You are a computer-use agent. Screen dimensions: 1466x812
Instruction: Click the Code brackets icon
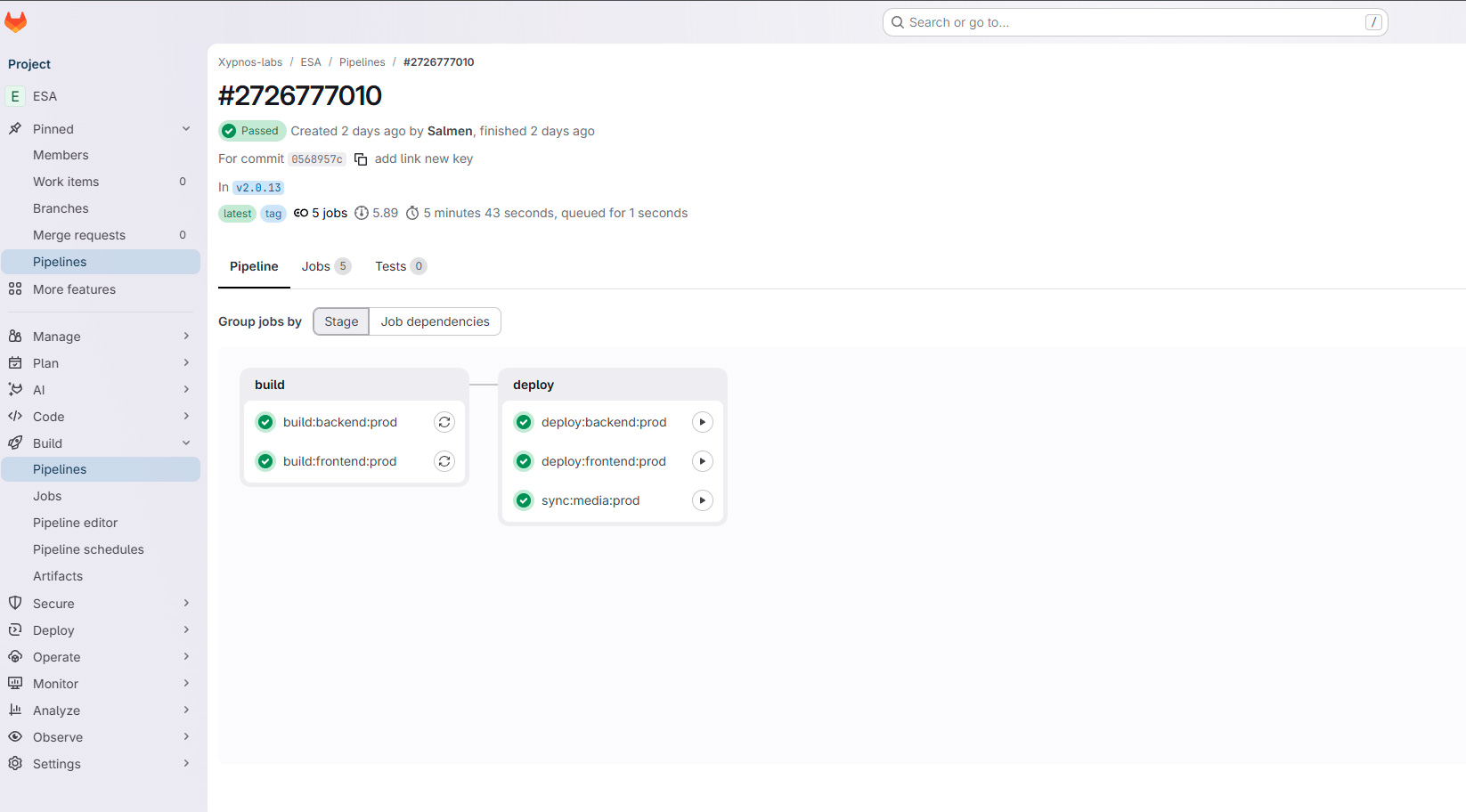(x=15, y=417)
